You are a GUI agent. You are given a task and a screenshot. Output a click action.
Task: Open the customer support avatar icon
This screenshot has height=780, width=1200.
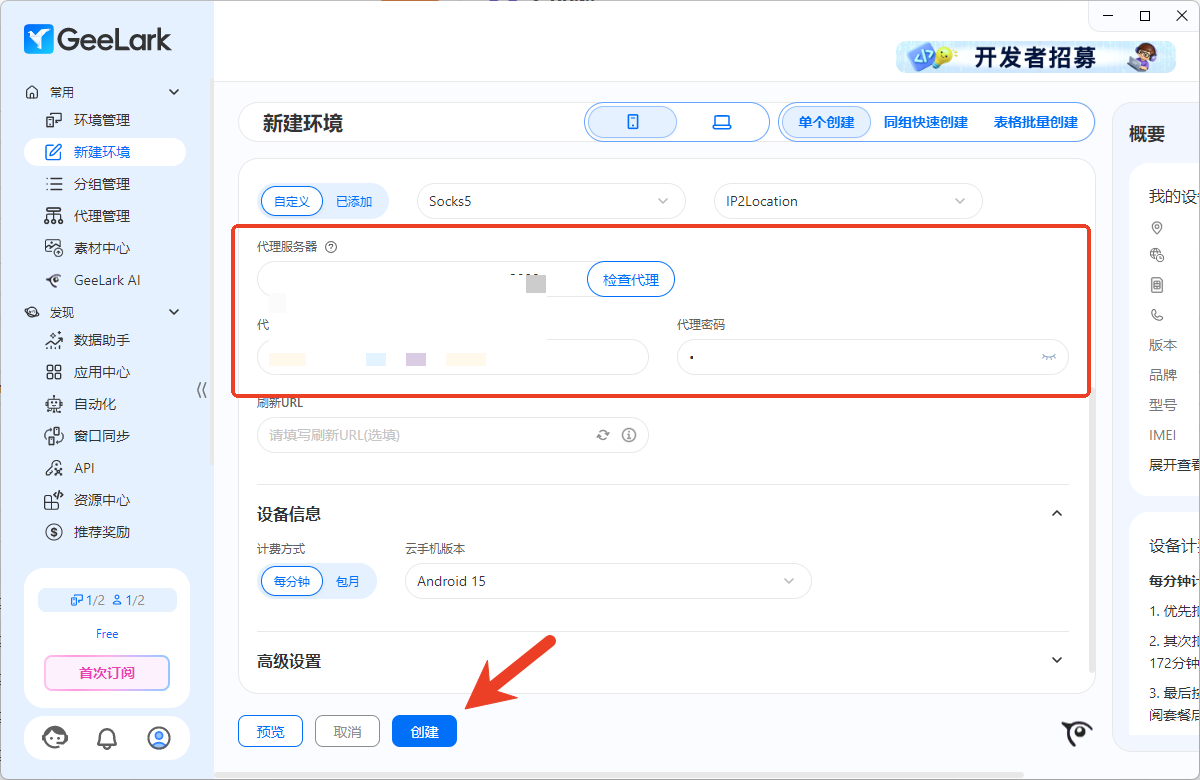(55, 738)
